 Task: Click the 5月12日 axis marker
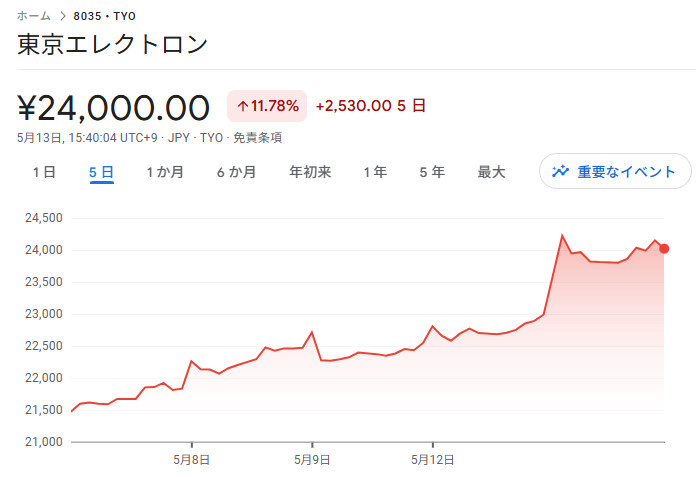[433, 460]
